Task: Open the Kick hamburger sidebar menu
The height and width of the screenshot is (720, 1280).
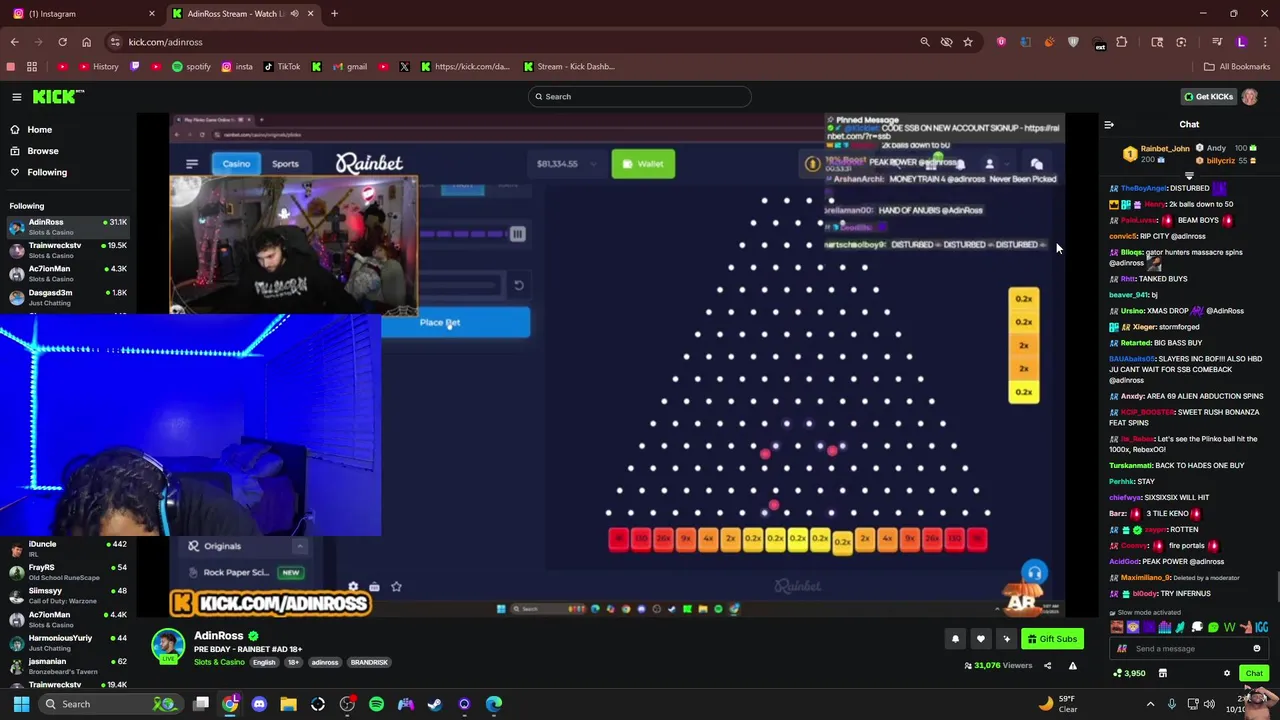Action: (x=17, y=97)
